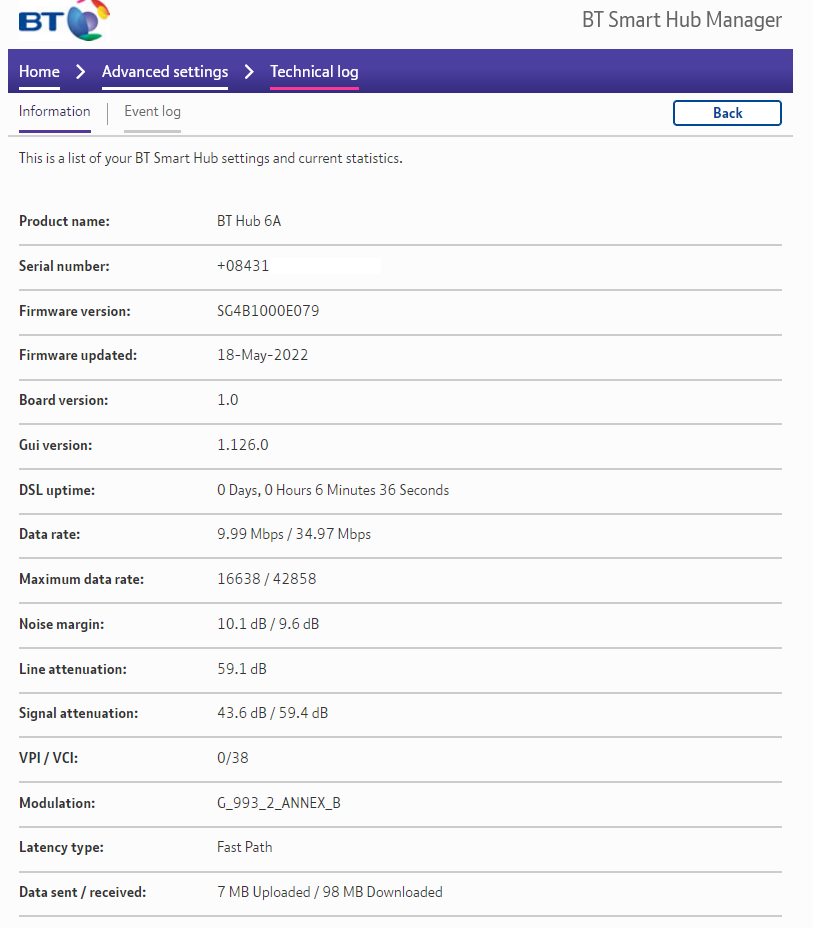Click the BT Smart Hub Manager title
813x928 pixels.
(x=681, y=20)
